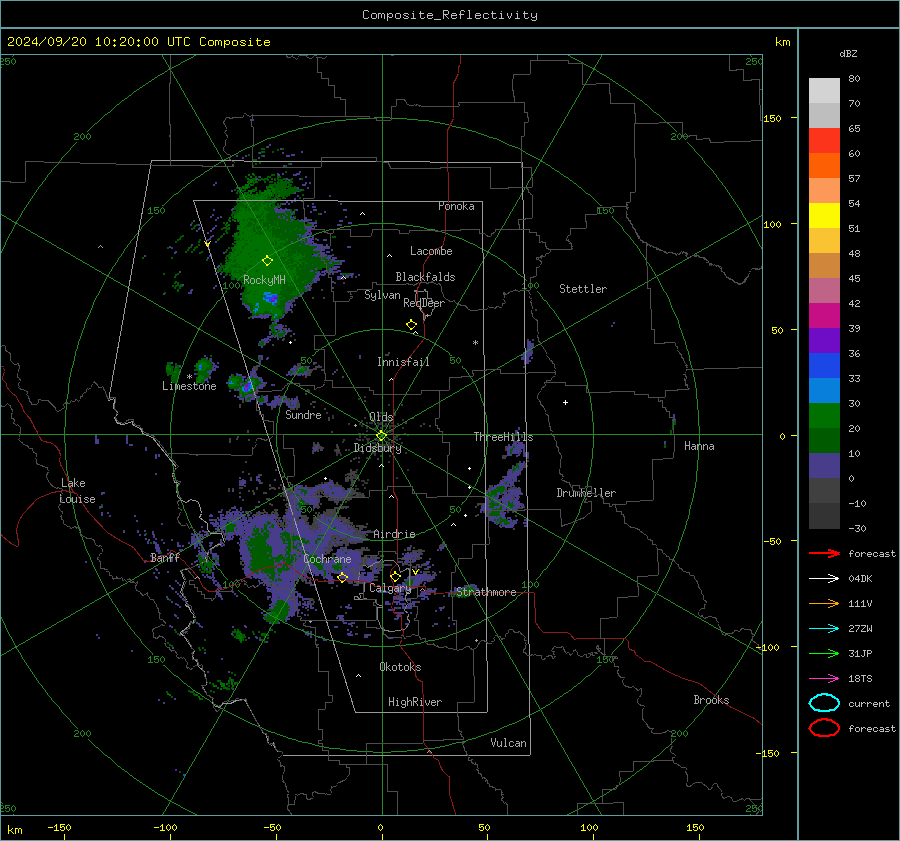
Task: Click the Strathmore label
Action: [486, 592]
